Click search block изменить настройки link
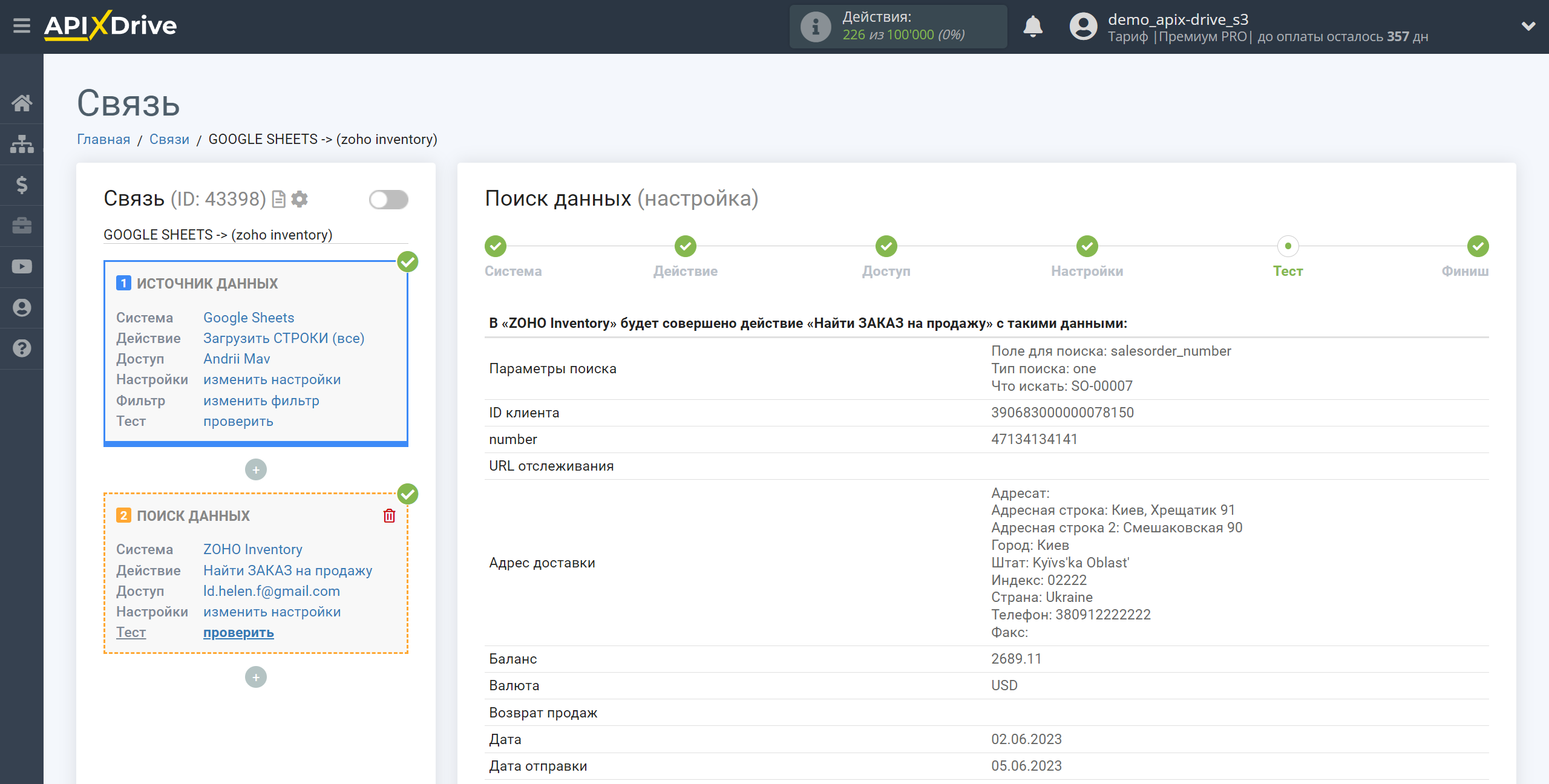Image resolution: width=1549 pixels, height=784 pixels. 272,612
